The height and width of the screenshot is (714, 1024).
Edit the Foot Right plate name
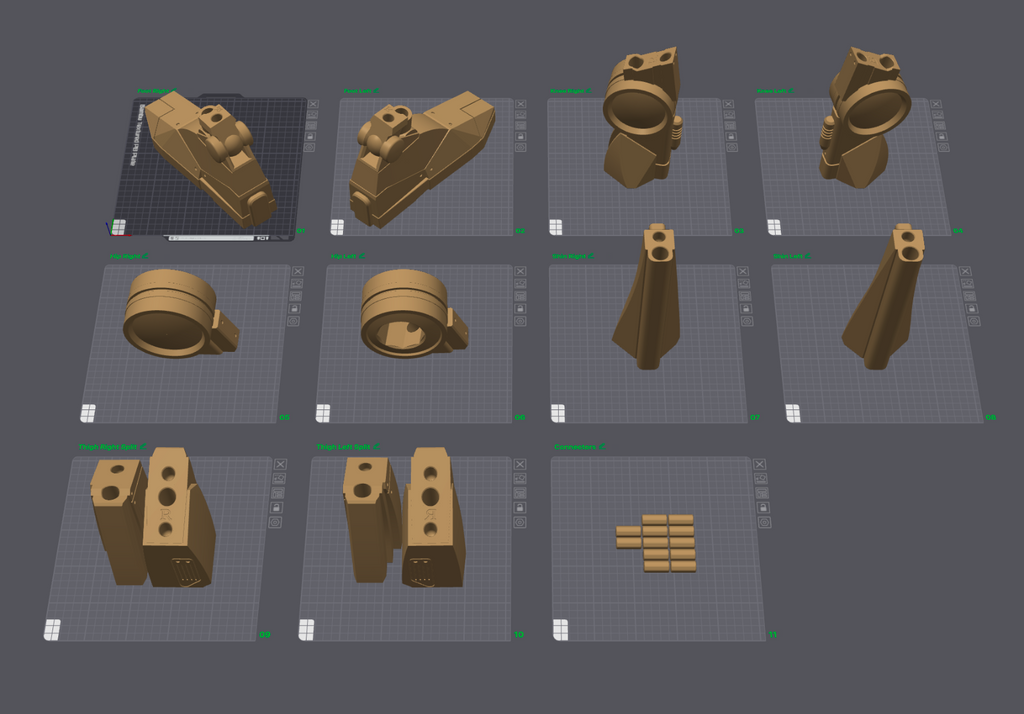point(174,91)
